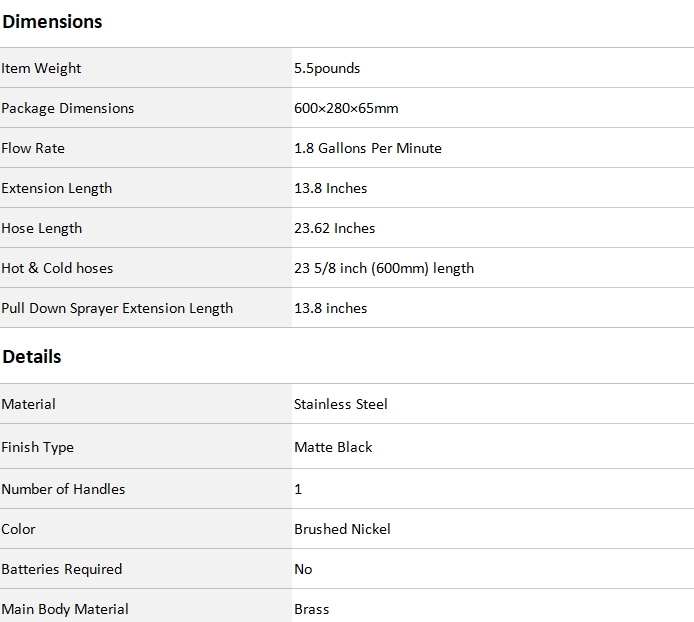Select the Package Dimensions label

68,108
